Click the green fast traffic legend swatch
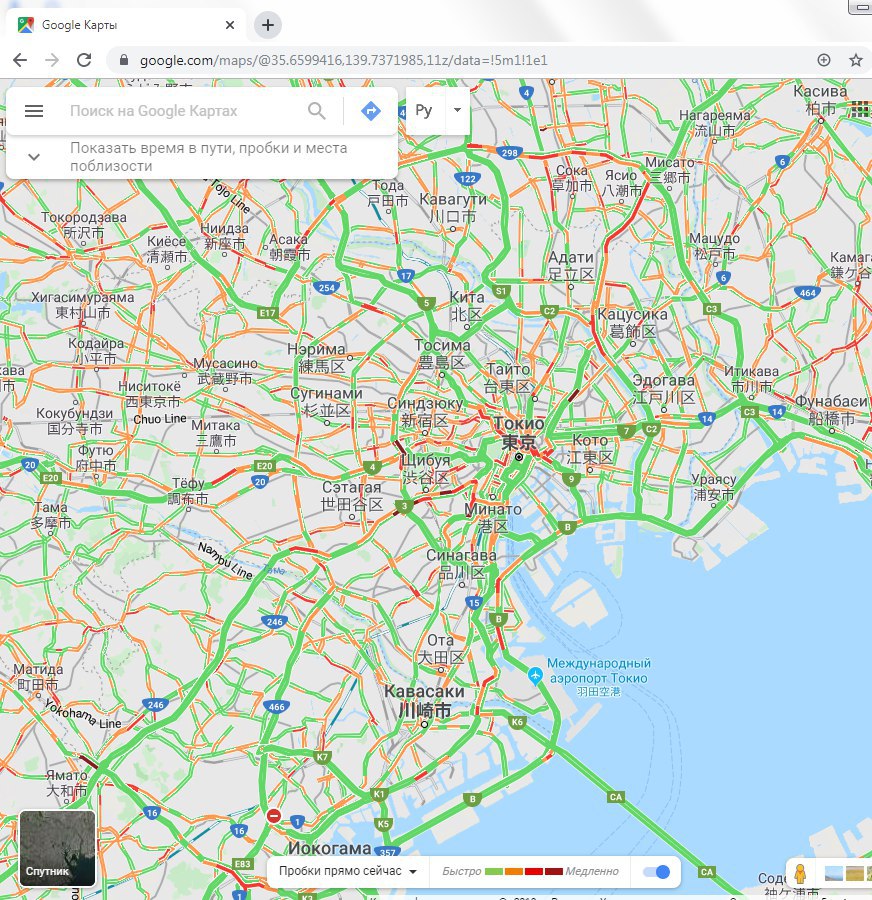 [x=494, y=871]
